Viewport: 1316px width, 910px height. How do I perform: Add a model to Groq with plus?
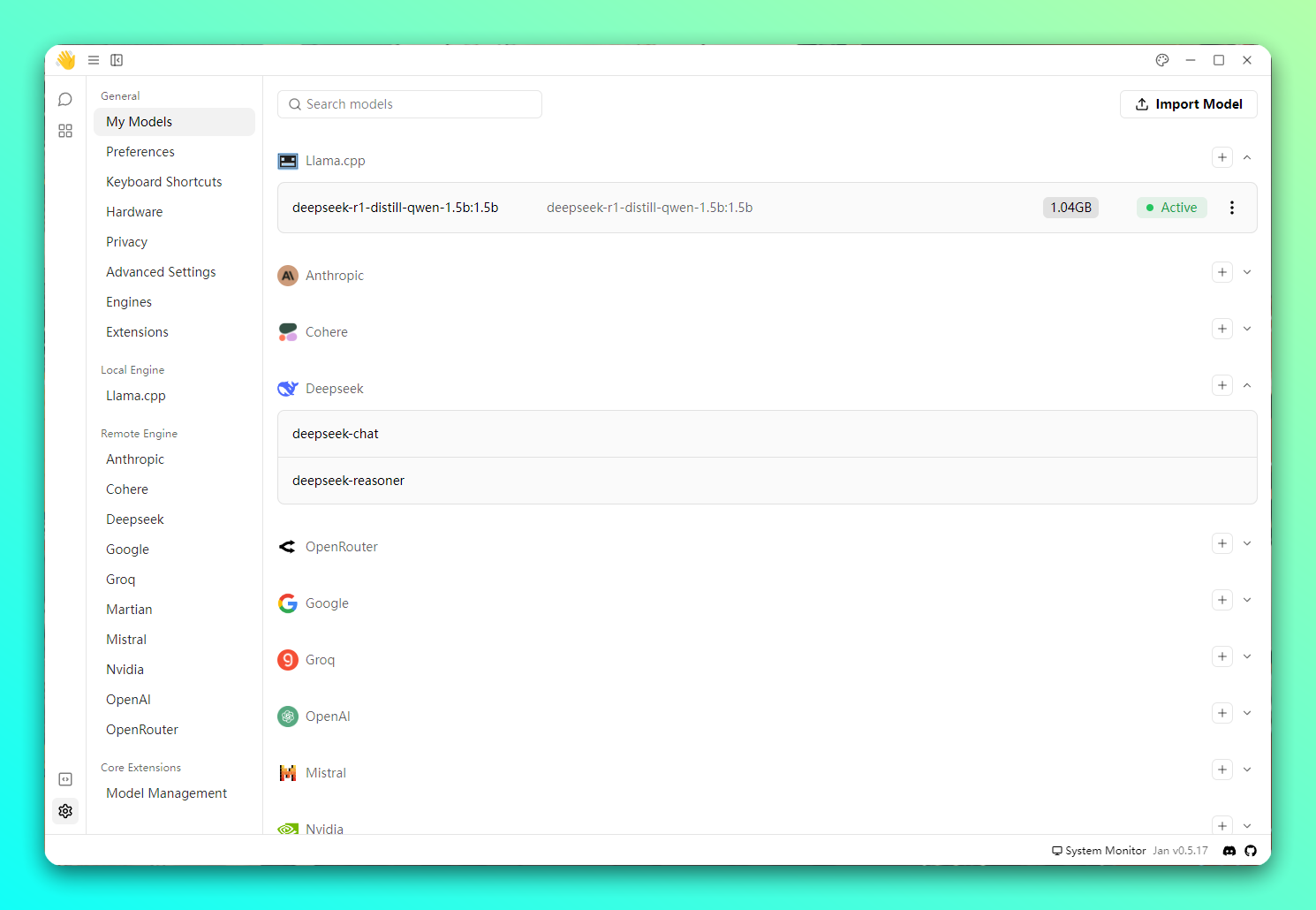(x=1222, y=656)
